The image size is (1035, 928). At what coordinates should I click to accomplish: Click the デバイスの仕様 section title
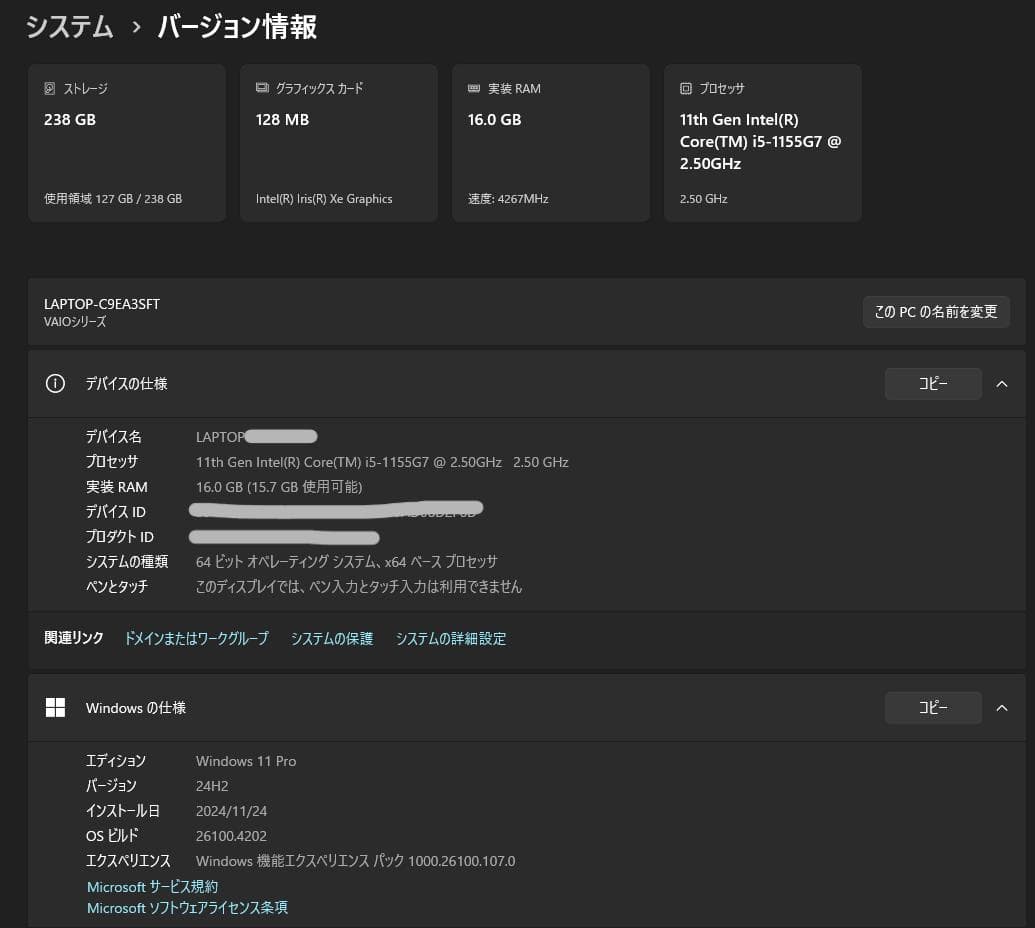point(126,383)
